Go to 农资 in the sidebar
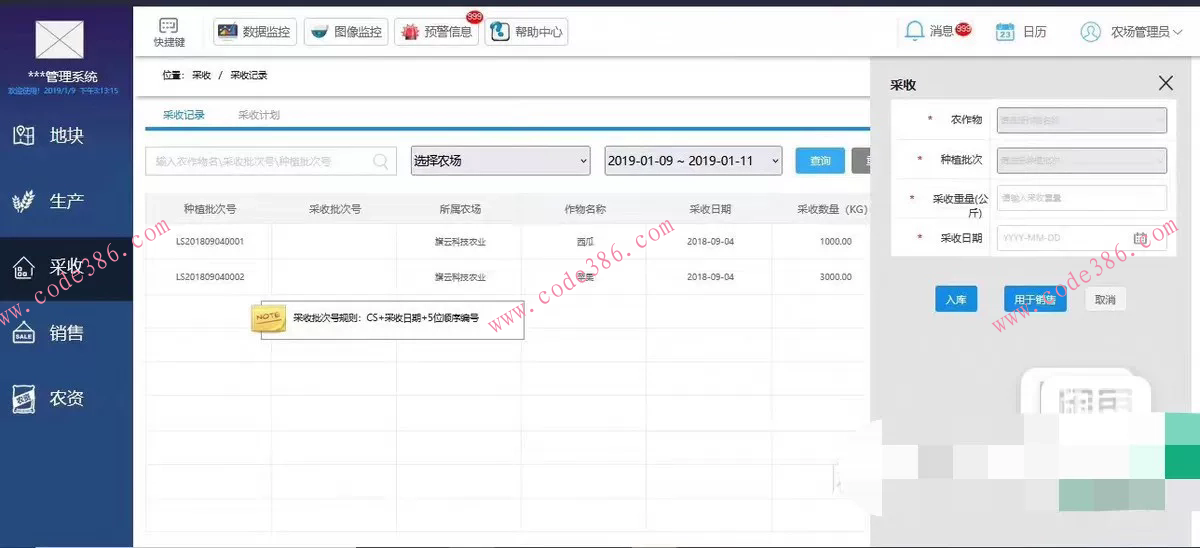 coord(66,398)
